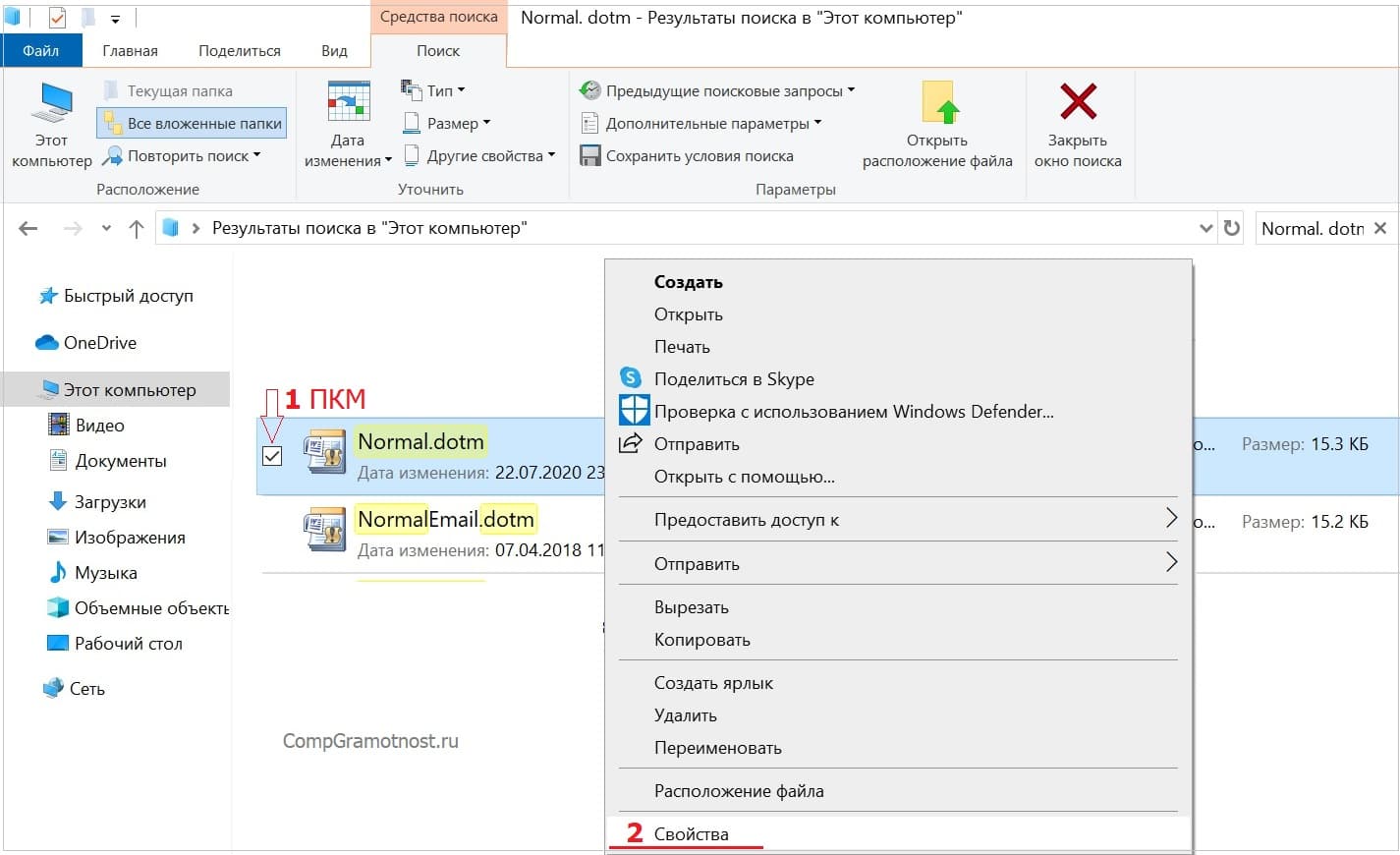The height and width of the screenshot is (855, 1400).
Task: Open the 'Размер' filter dropdown
Action: [x=447, y=124]
